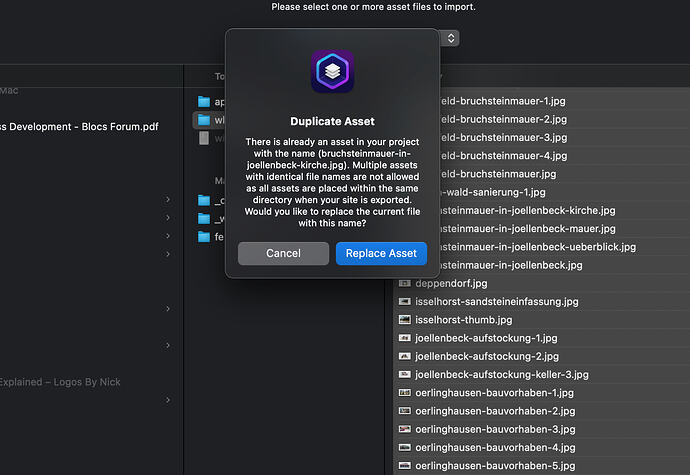Open the path popup stepper control

pyautogui.click(x=451, y=38)
